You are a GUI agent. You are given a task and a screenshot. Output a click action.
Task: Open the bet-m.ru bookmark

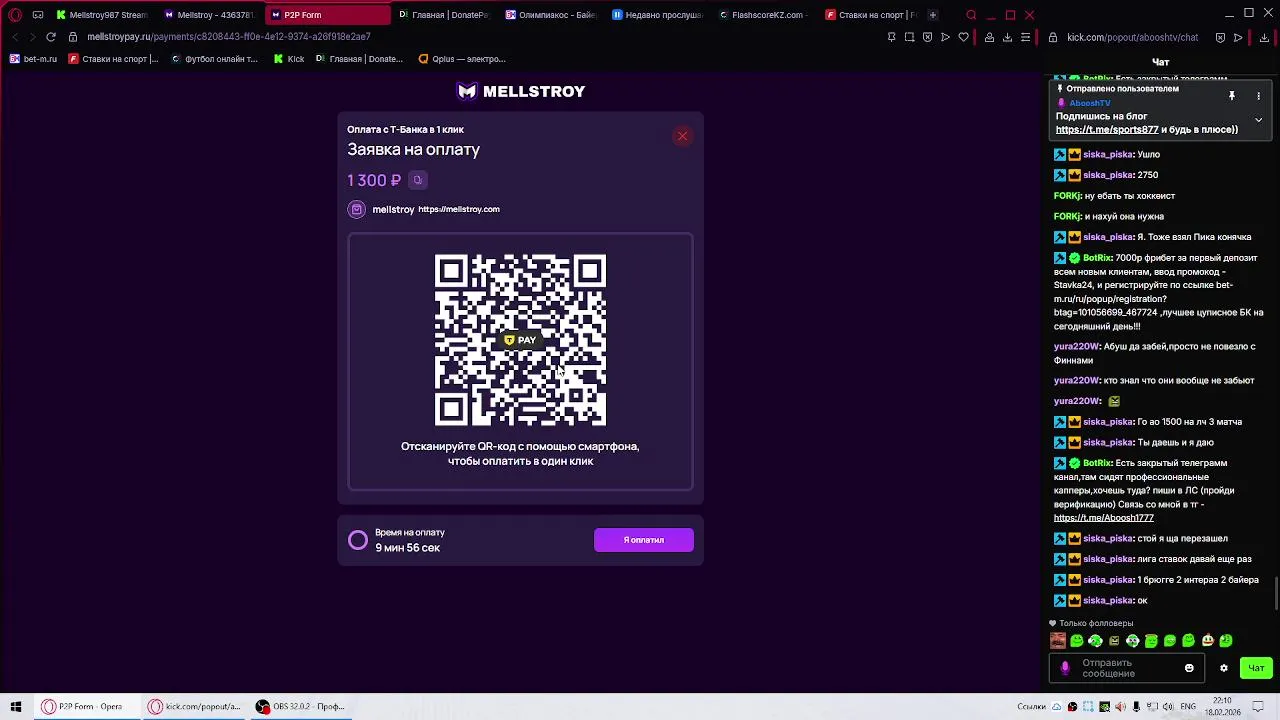coord(33,59)
